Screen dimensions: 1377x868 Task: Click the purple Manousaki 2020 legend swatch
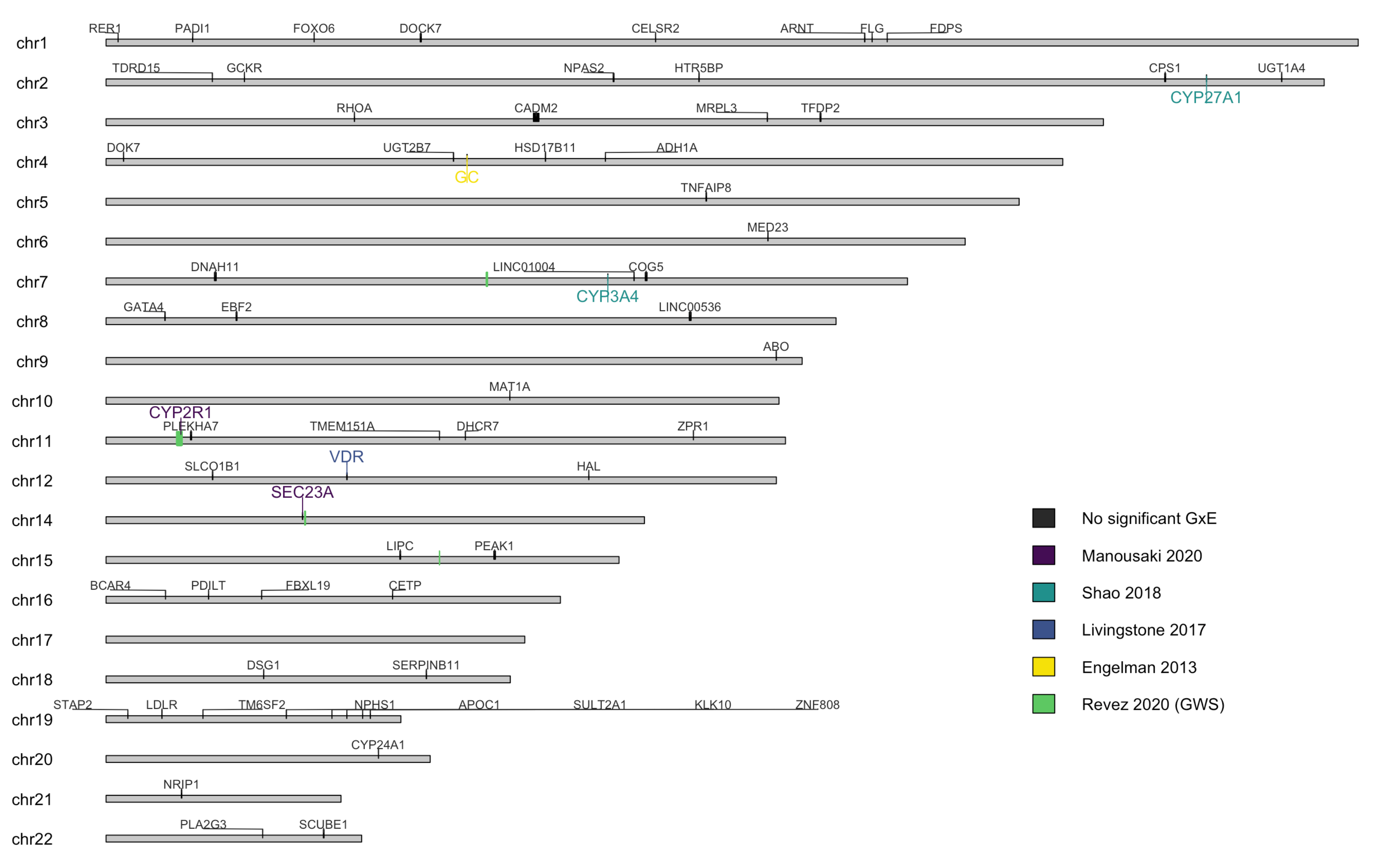point(1043,555)
